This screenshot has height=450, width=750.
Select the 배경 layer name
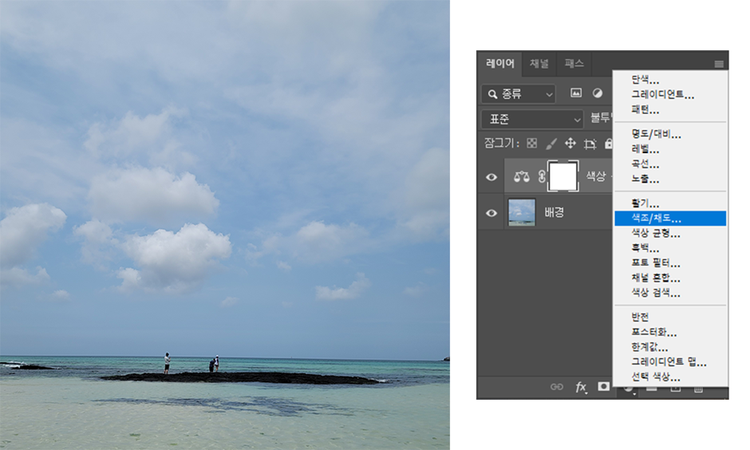554,213
